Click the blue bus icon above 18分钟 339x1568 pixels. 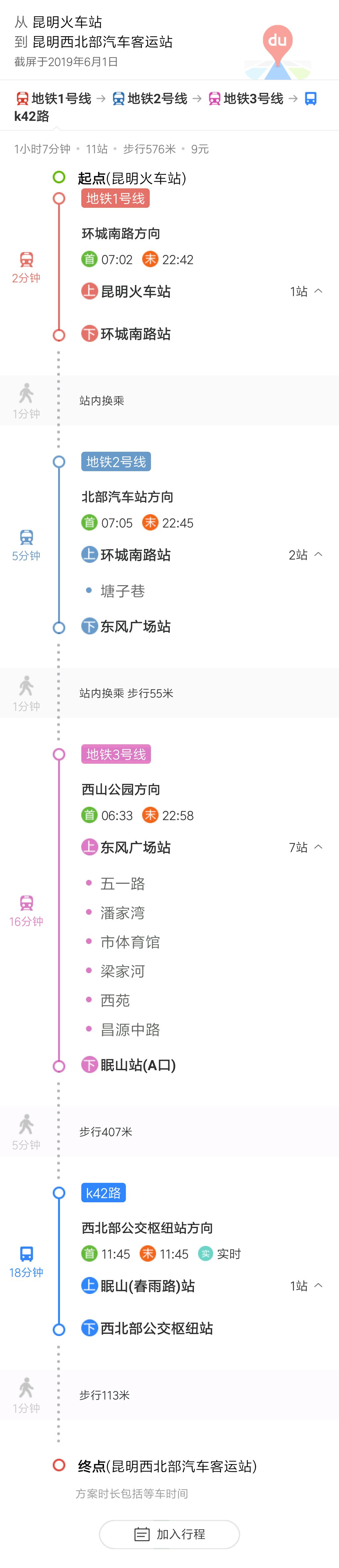pyautogui.click(x=26, y=1253)
